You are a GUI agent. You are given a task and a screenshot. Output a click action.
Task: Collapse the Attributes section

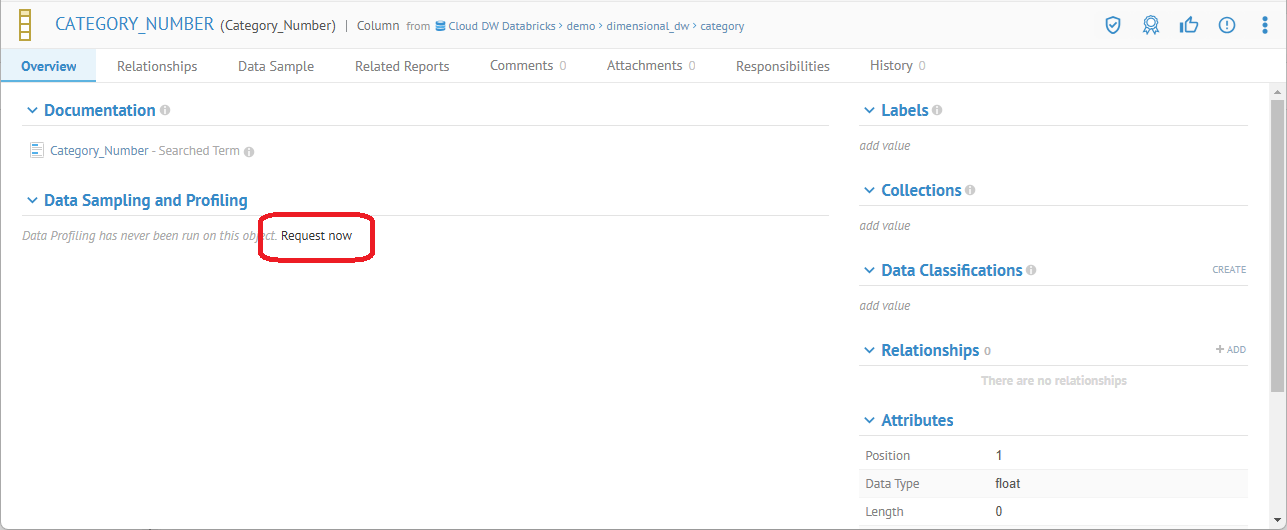pyautogui.click(x=868, y=420)
